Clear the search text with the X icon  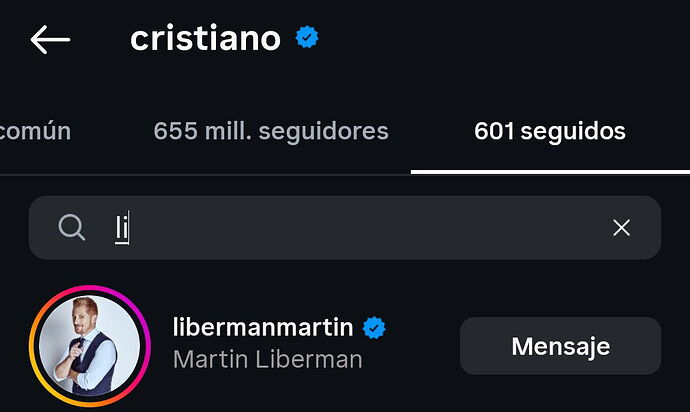coord(621,228)
